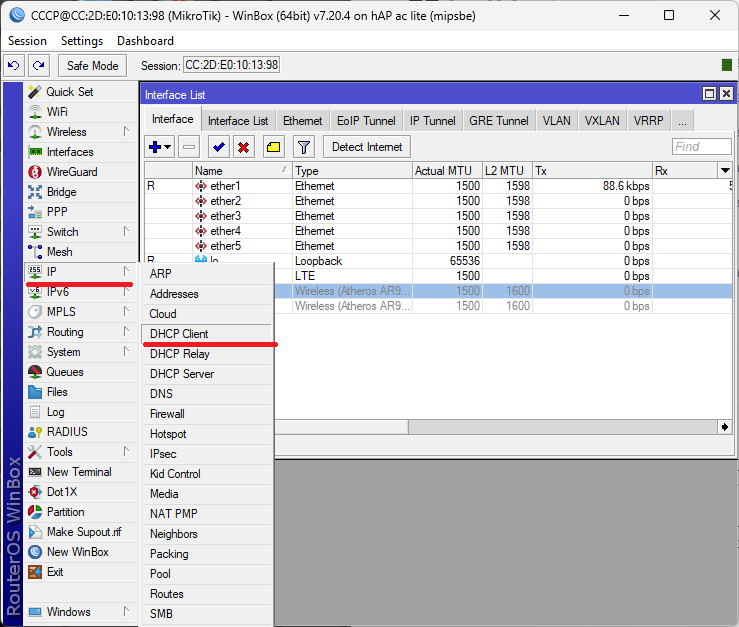Expand the add-interface dropdown arrow
The width and height of the screenshot is (739, 627).
(168, 147)
